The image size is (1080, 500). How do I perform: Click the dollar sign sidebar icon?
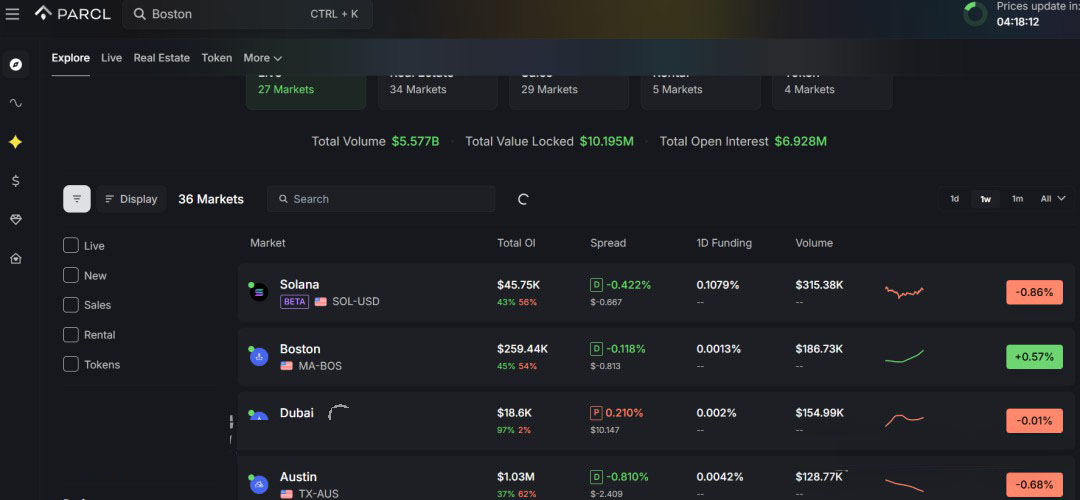click(x=15, y=181)
